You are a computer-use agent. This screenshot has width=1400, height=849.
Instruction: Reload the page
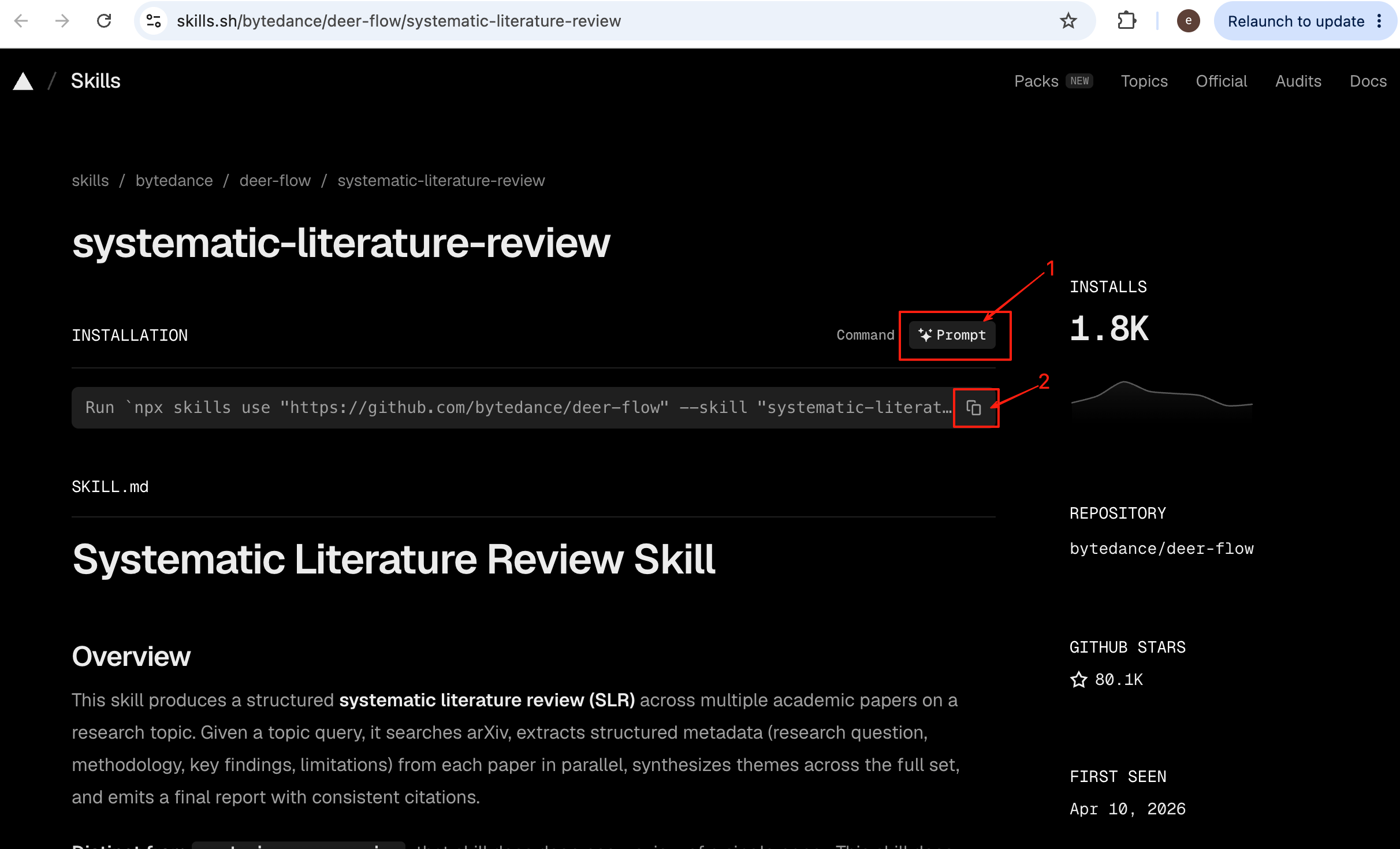(x=104, y=21)
